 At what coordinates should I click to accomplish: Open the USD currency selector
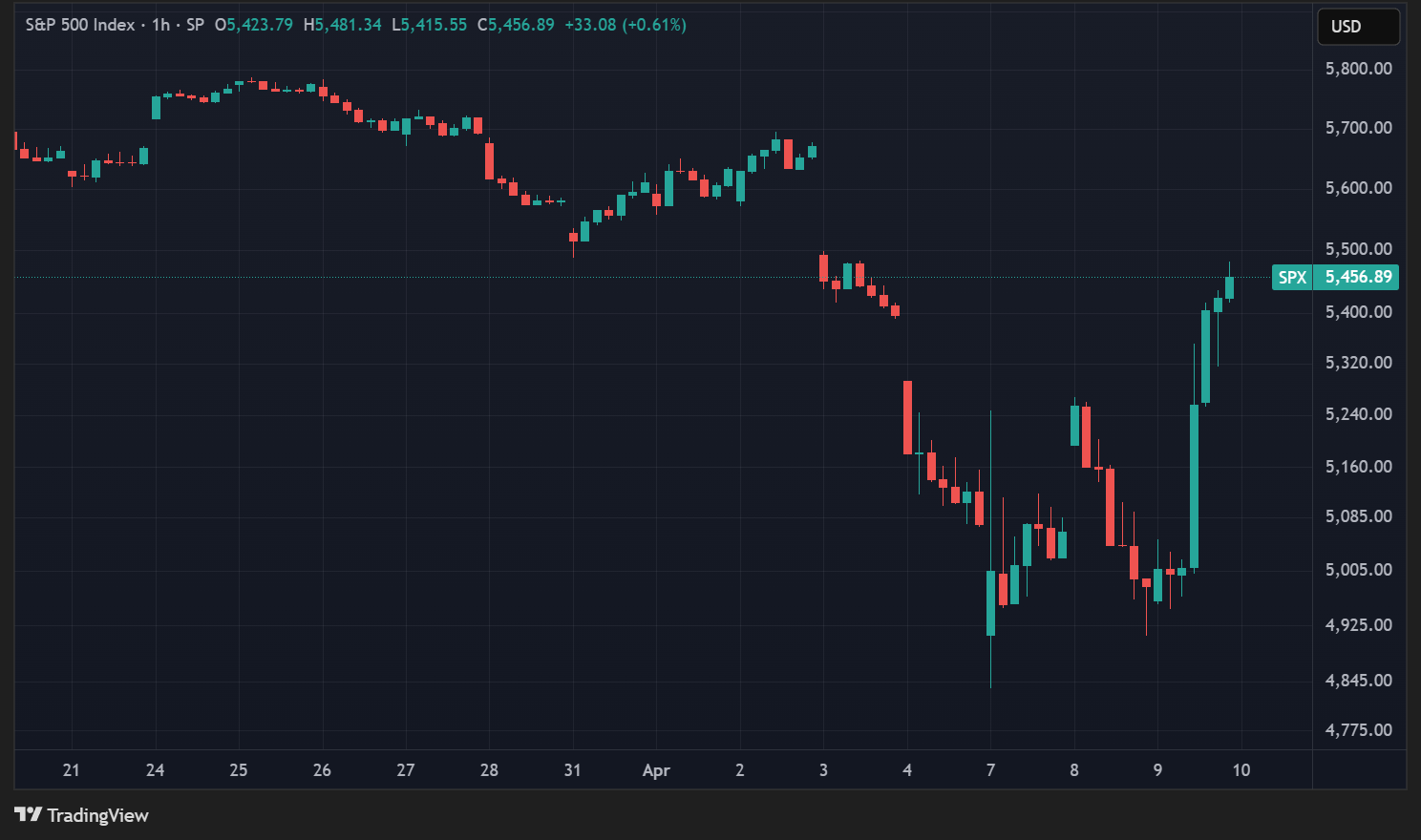(x=1357, y=27)
